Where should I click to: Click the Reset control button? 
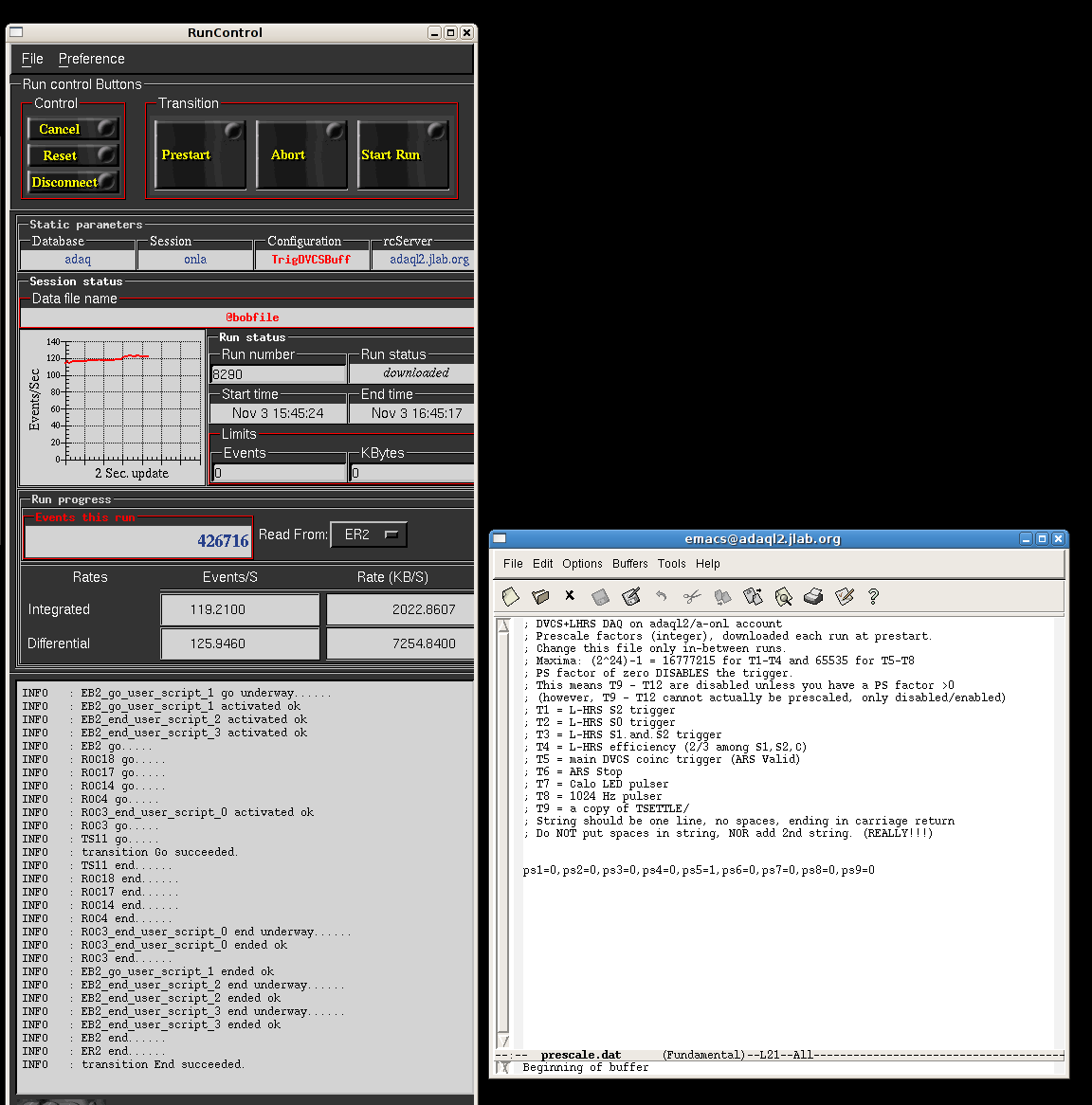[73, 155]
